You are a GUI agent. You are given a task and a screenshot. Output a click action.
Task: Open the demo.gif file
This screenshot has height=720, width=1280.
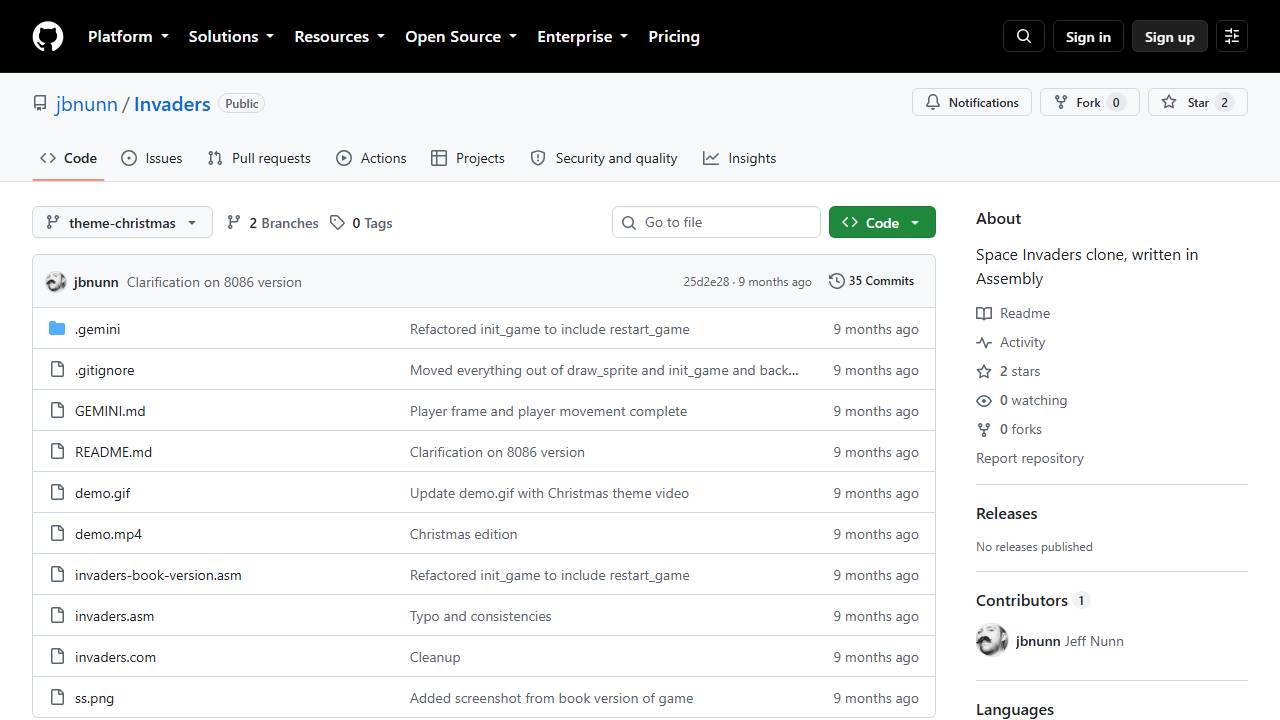(103, 493)
